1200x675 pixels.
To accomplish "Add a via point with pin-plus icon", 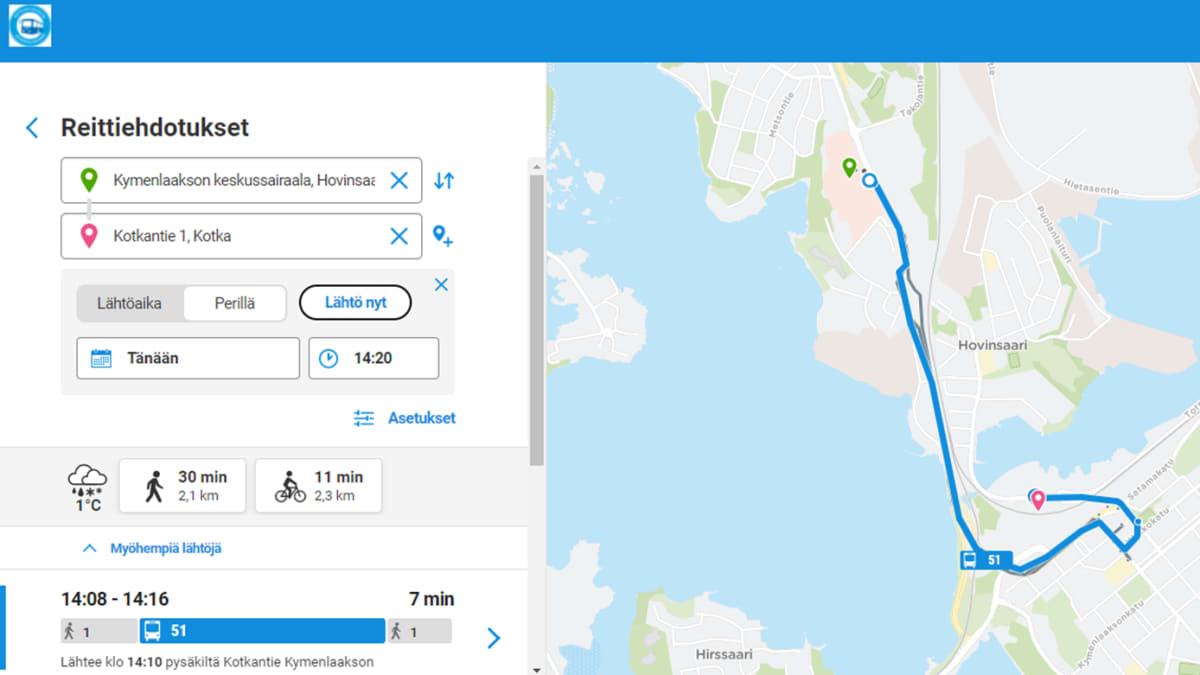I will coord(443,236).
